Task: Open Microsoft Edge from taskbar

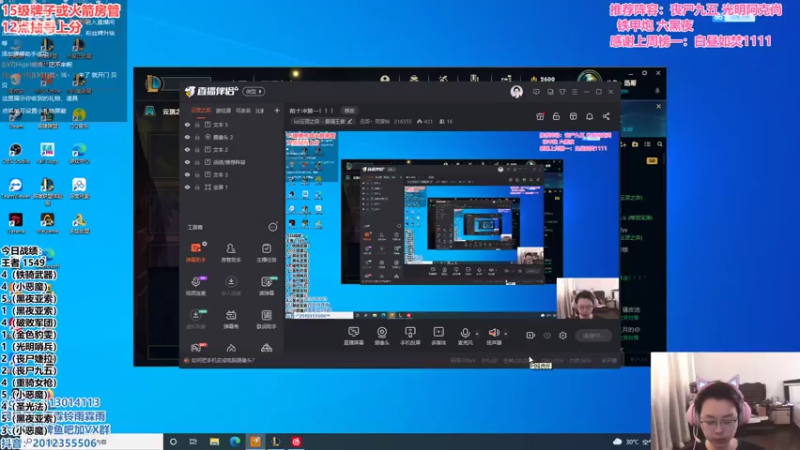Action: coord(235,442)
